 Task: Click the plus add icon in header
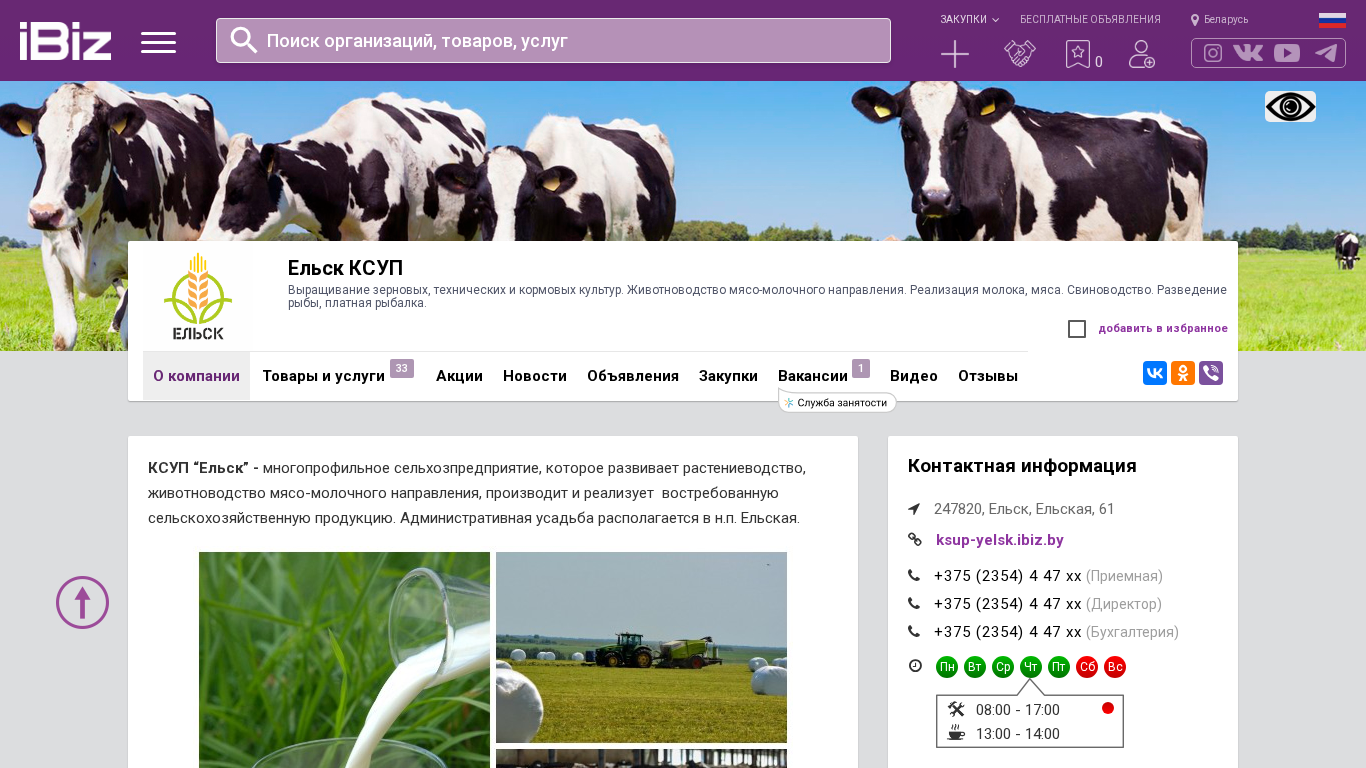point(955,54)
